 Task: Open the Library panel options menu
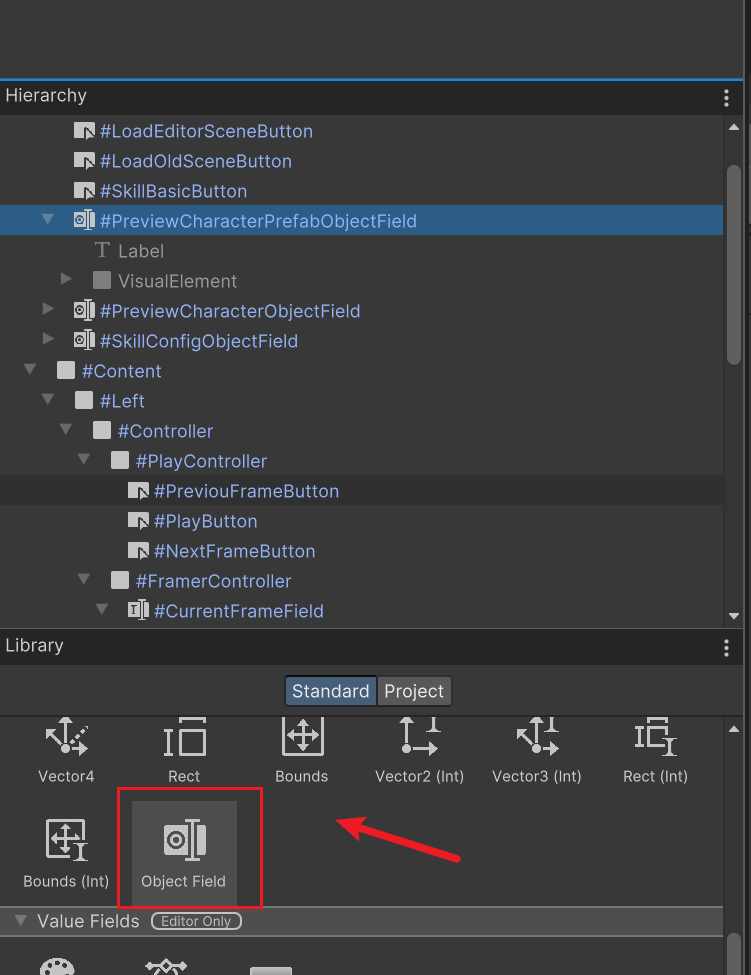tap(726, 648)
